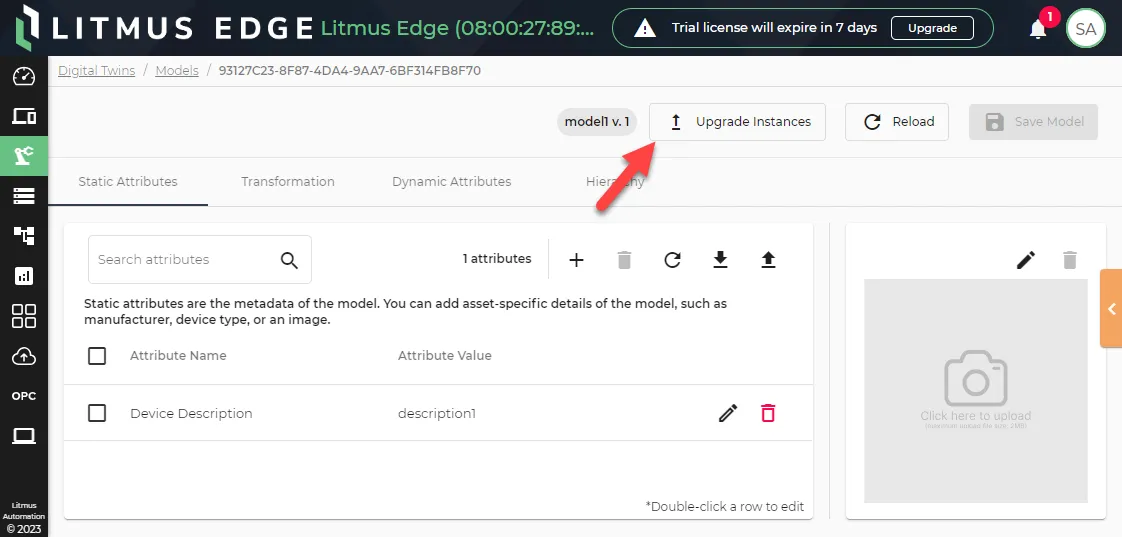Download attributes using the download arrow icon

[721, 260]
